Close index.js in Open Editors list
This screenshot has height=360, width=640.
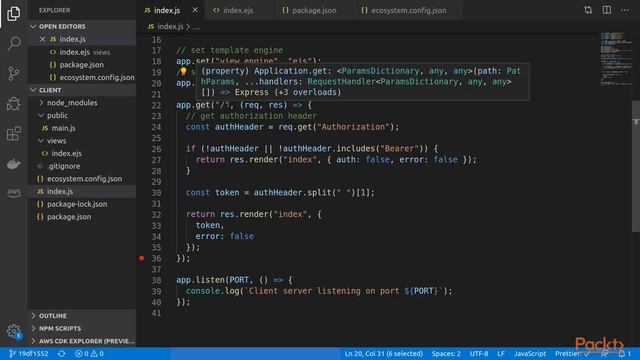click(42, 39)
